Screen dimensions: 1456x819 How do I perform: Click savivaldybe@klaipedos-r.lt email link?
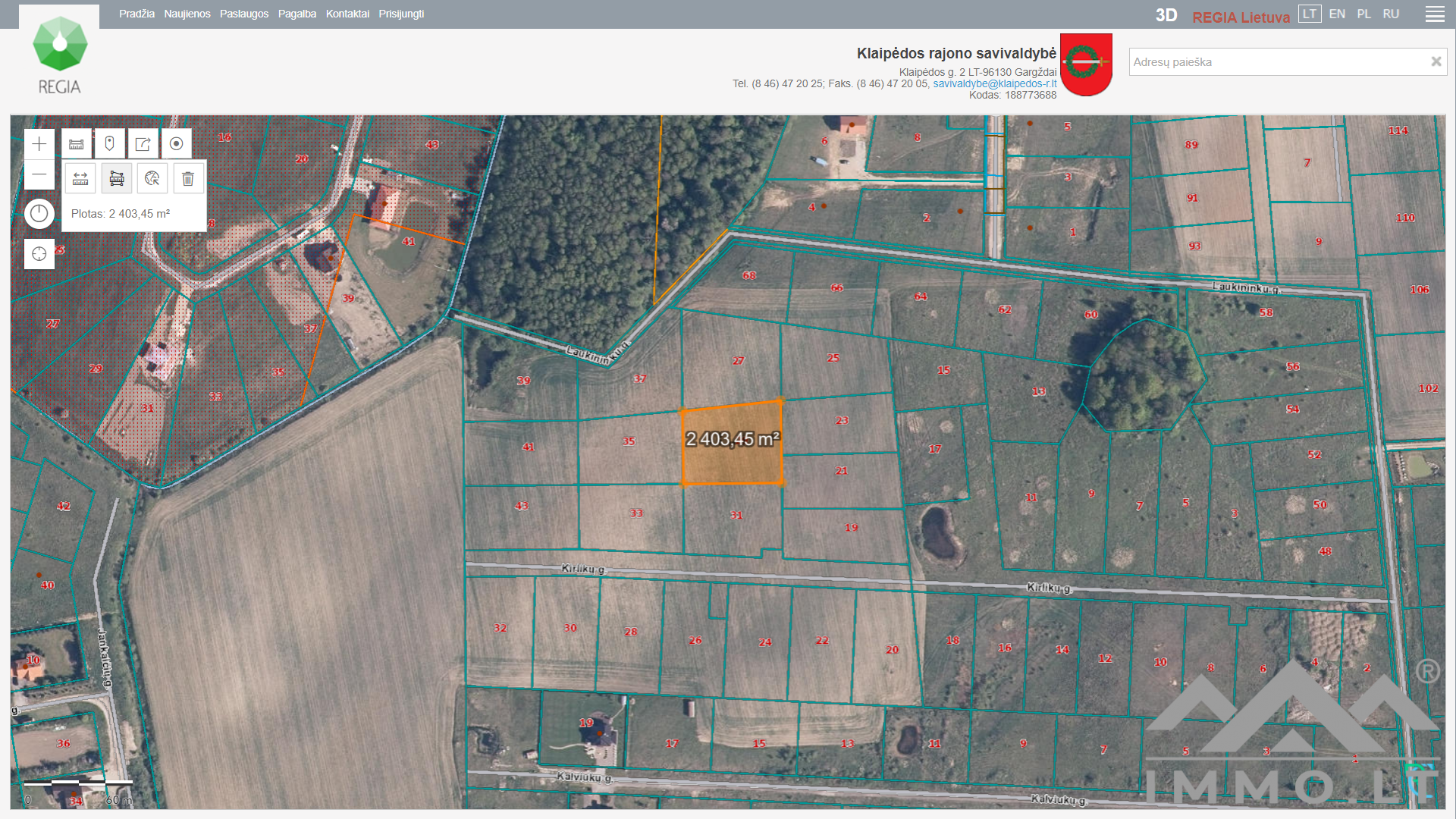[995, 83]
